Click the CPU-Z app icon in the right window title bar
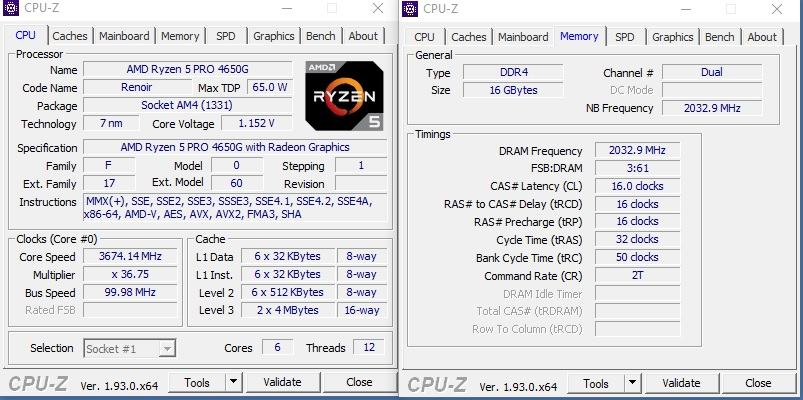 [x=410, y=9]
